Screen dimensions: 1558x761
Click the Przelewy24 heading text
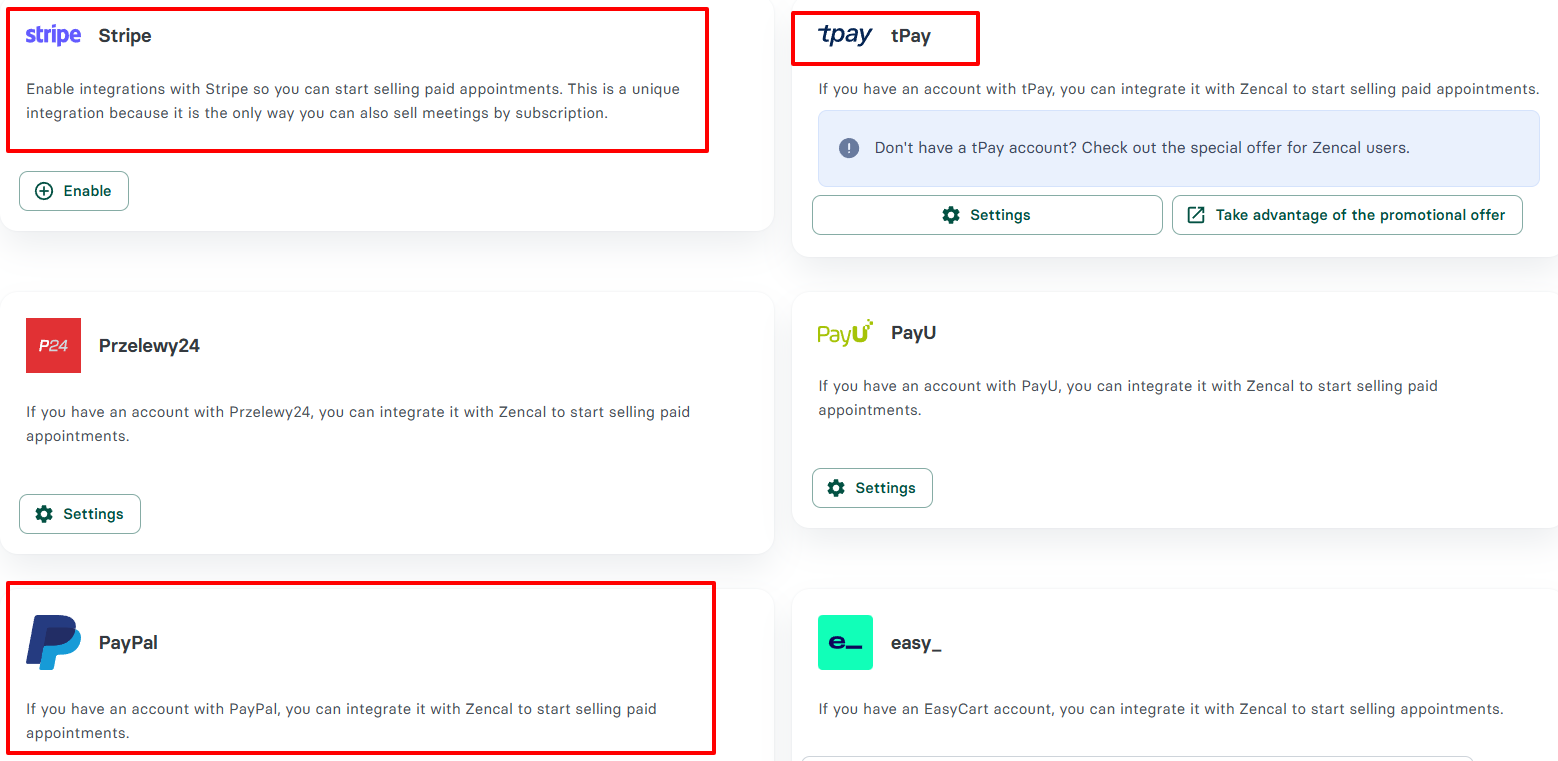point(149,346)
